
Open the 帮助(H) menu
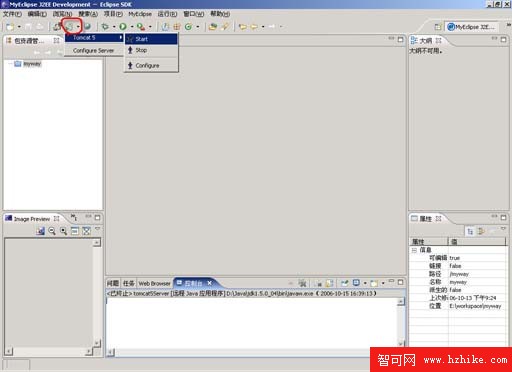point(220,14)
